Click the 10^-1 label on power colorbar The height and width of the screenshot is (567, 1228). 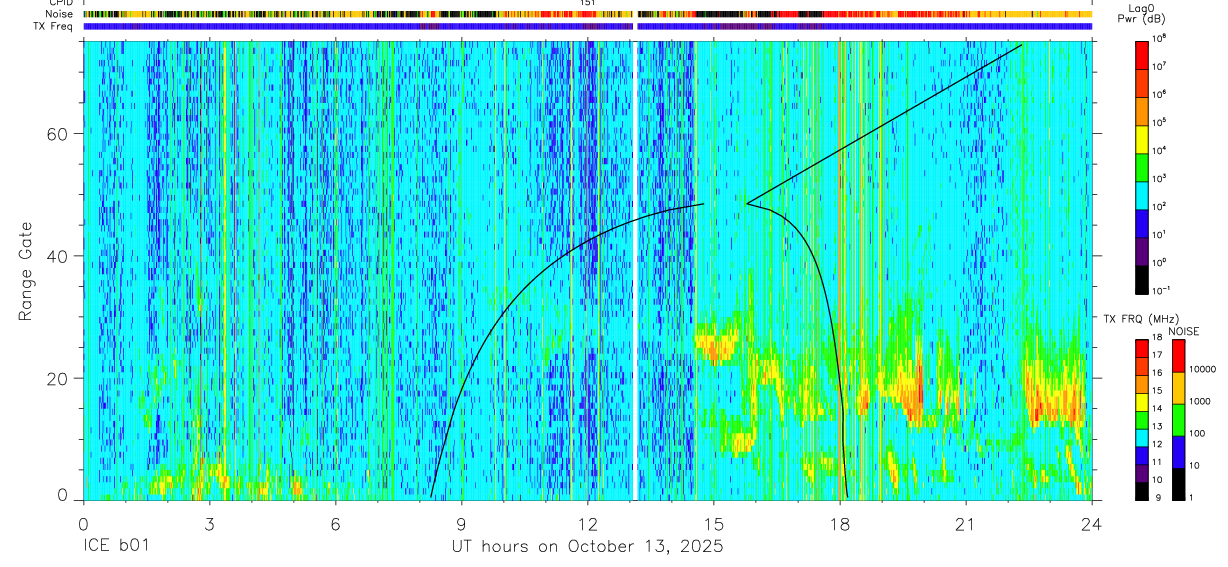click(x=1160, y=290)
